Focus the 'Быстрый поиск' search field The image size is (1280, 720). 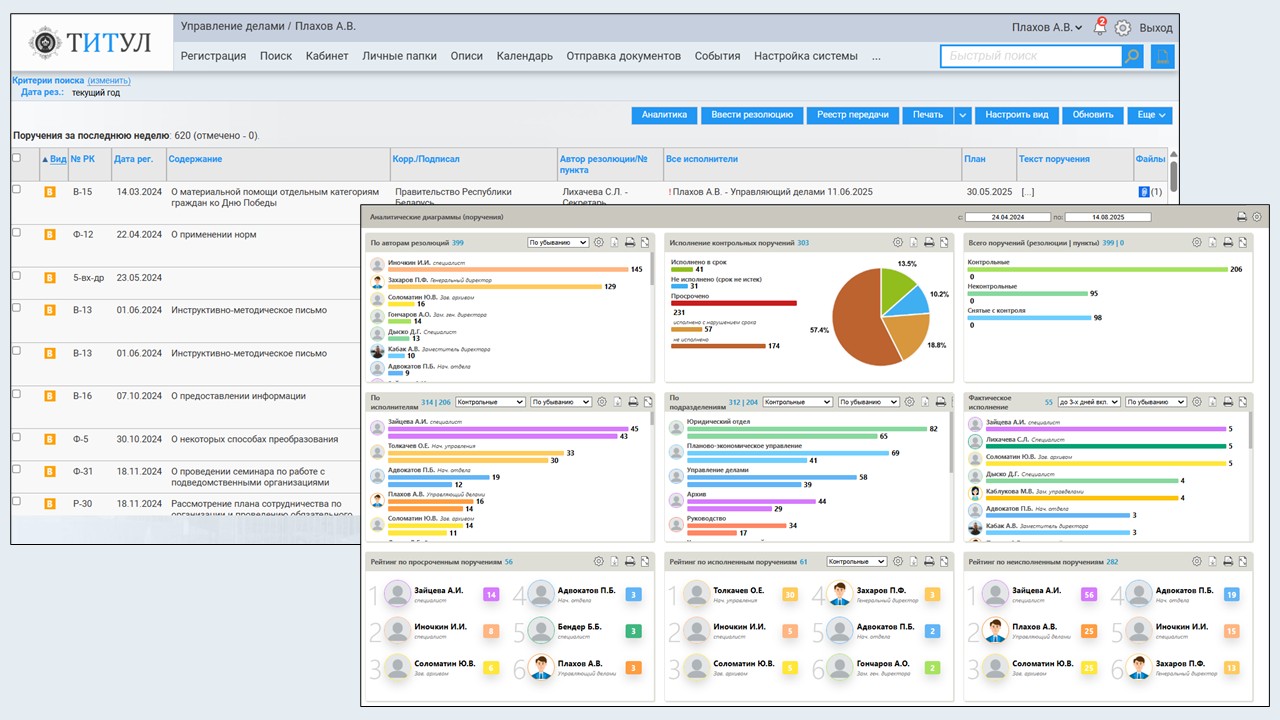click(1030, 57)
